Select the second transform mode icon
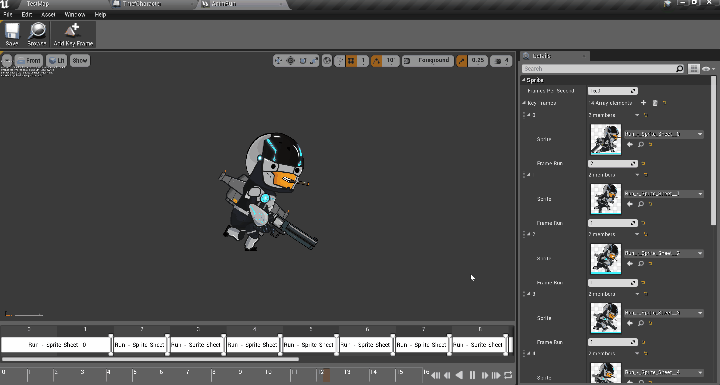This screenshot has height=385, width=720. (x=291, y=61)
